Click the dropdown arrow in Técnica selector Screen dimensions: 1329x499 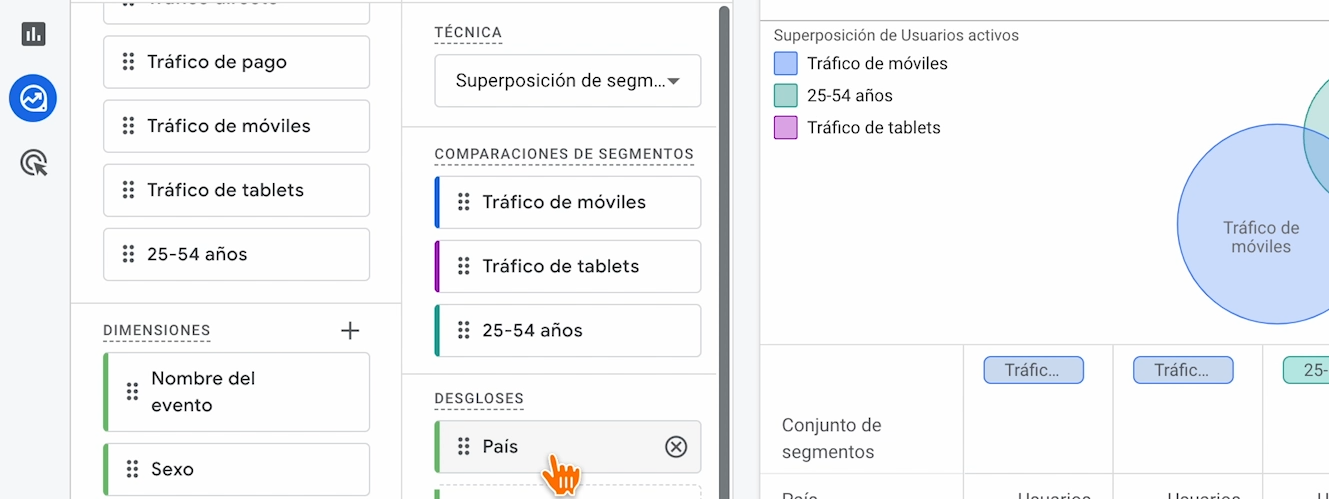[674, 81]
